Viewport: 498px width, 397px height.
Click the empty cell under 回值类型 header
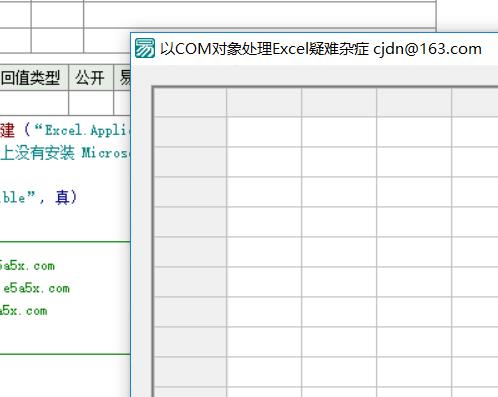click(34, 103)
